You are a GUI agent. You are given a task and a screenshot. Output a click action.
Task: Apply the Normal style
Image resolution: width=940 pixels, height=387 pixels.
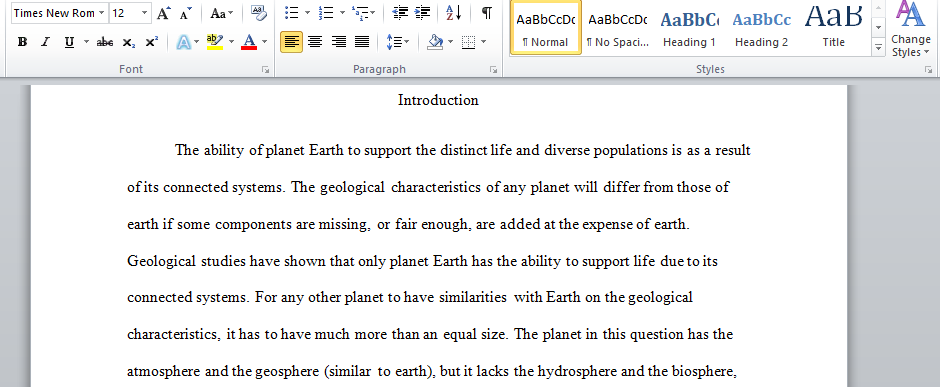[x=546, y=28]
